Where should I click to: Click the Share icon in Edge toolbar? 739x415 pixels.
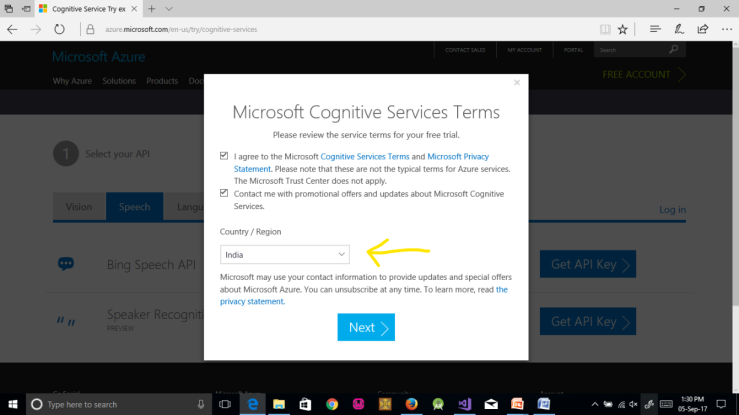pos(703,29)
